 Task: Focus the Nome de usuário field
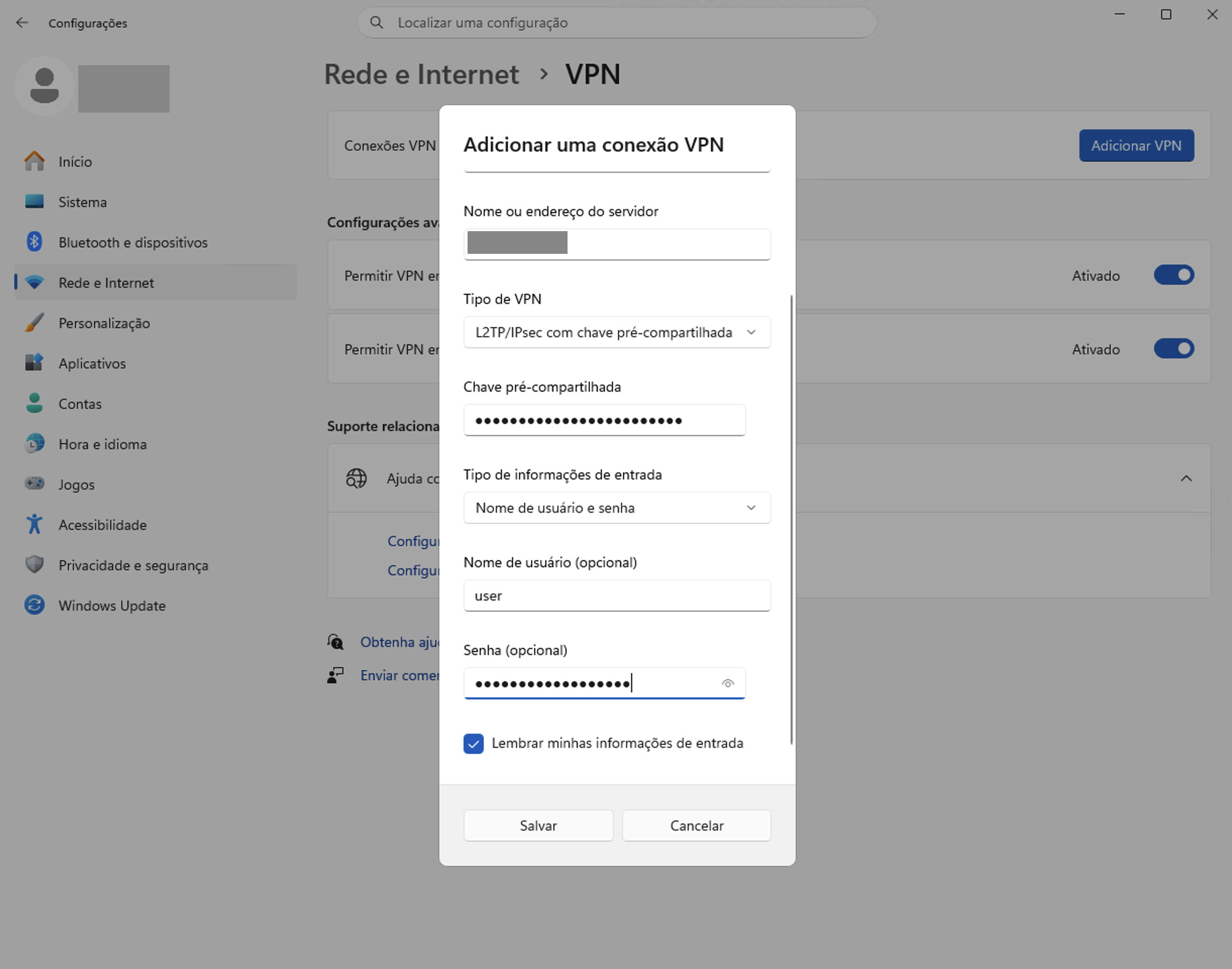[617, 596]
